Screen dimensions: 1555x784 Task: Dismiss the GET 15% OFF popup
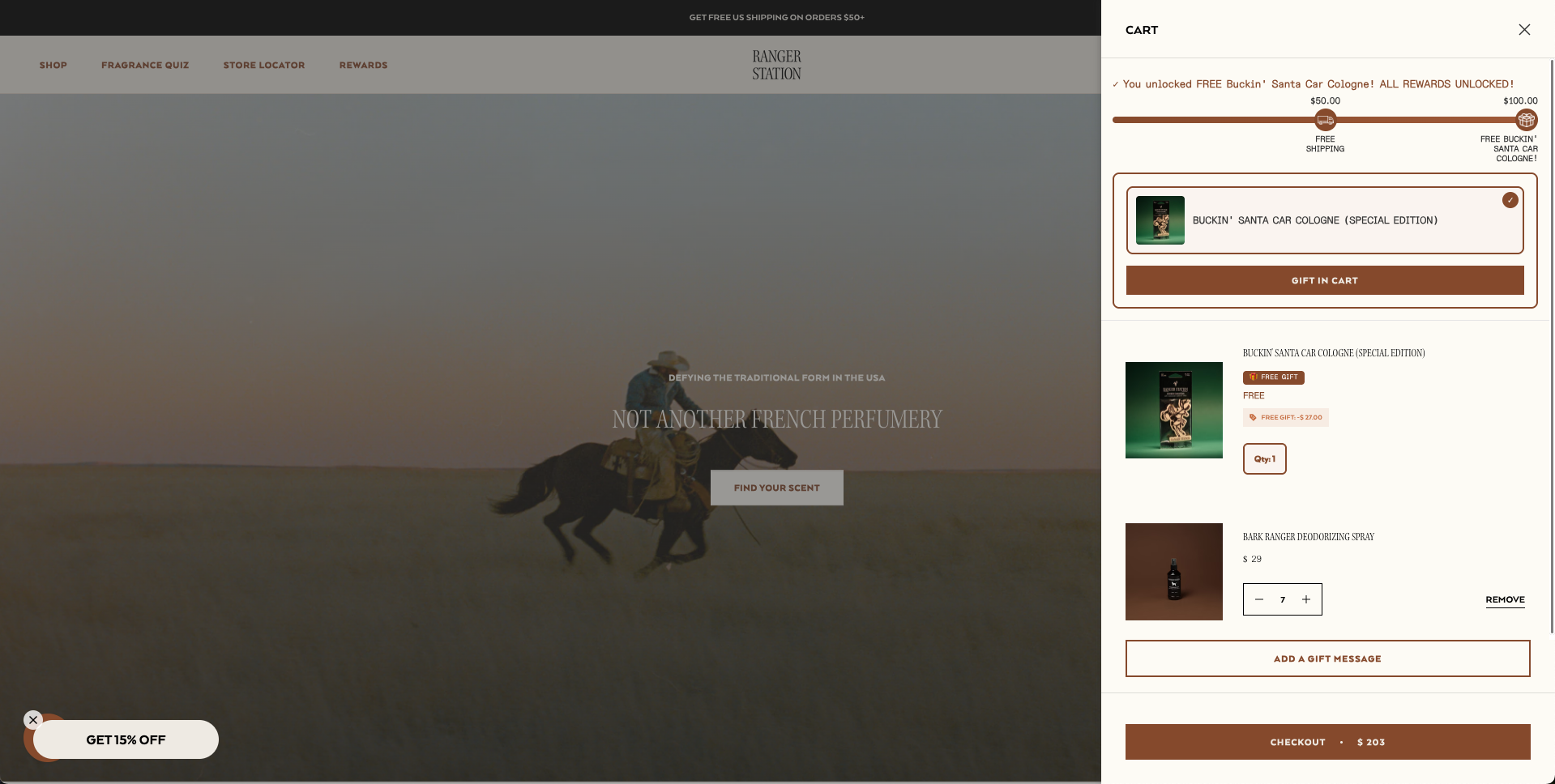pyautogui.click(x=33, y=720)
